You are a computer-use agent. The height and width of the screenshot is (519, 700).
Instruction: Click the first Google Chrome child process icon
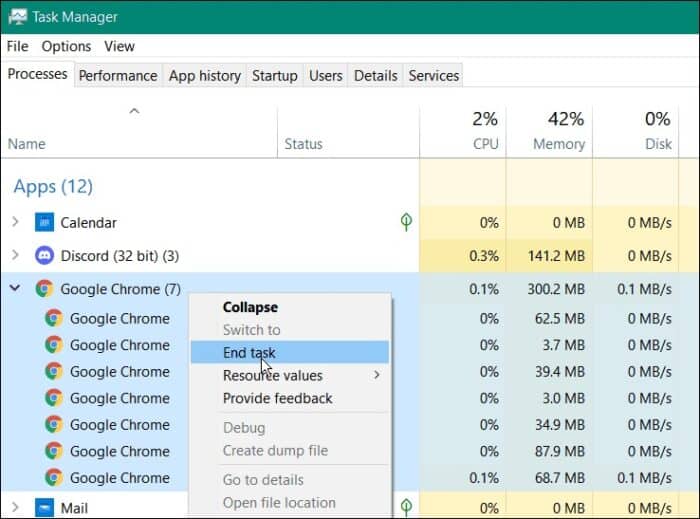54,319
